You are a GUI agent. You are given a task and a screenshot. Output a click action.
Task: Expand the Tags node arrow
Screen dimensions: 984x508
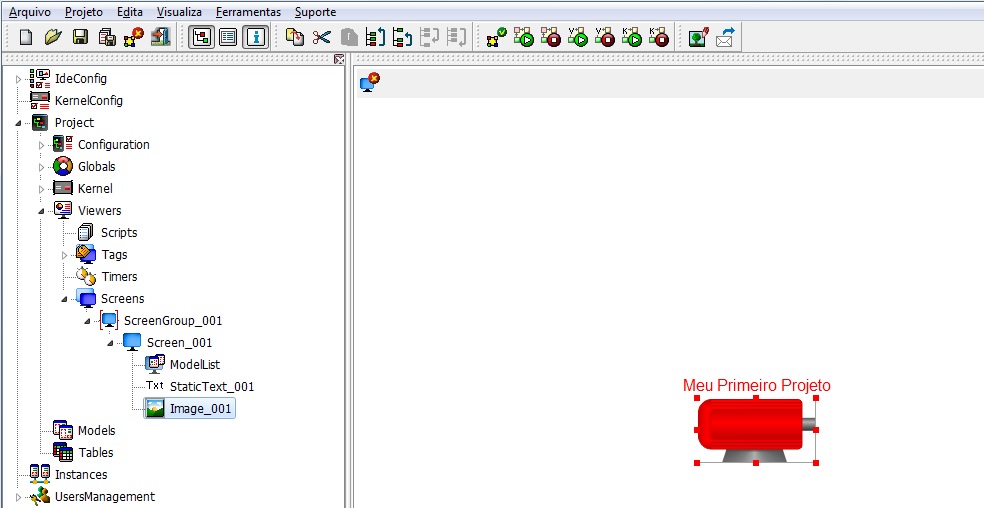coord(65,255)
